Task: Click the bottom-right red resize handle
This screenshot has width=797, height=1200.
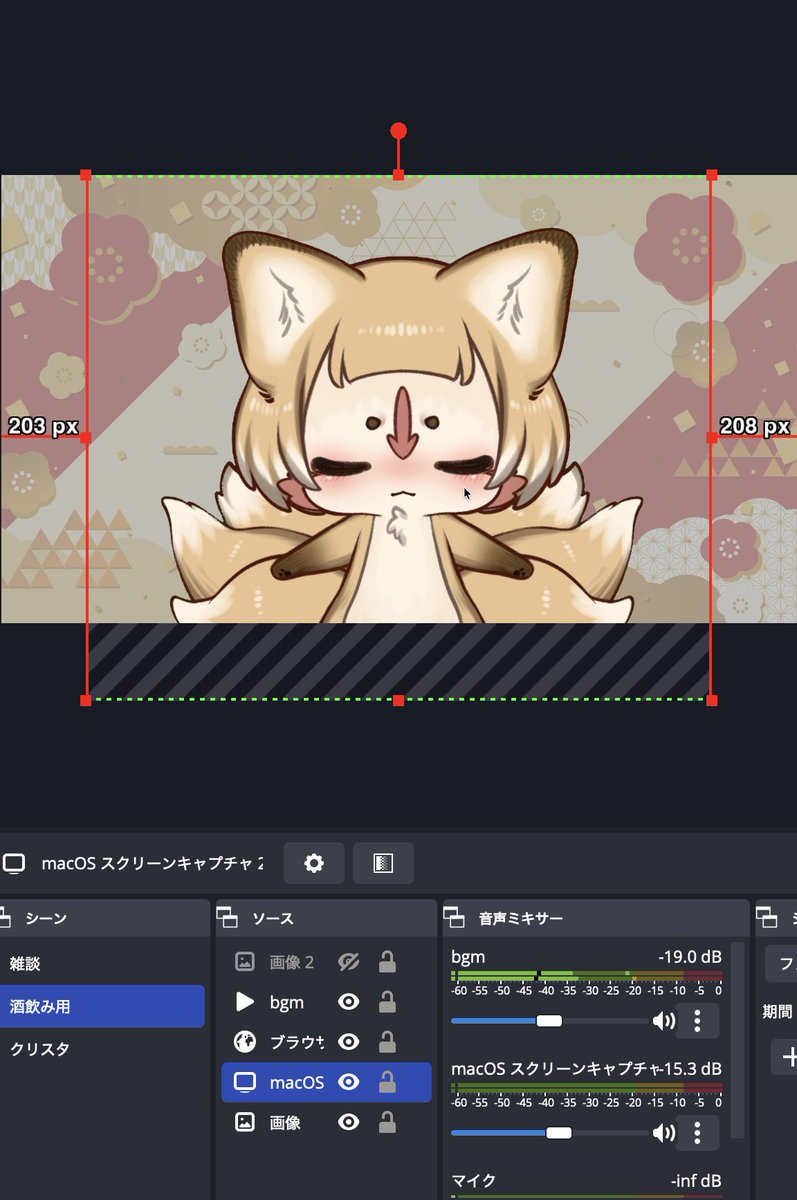Action: click(x=712, y=700)
